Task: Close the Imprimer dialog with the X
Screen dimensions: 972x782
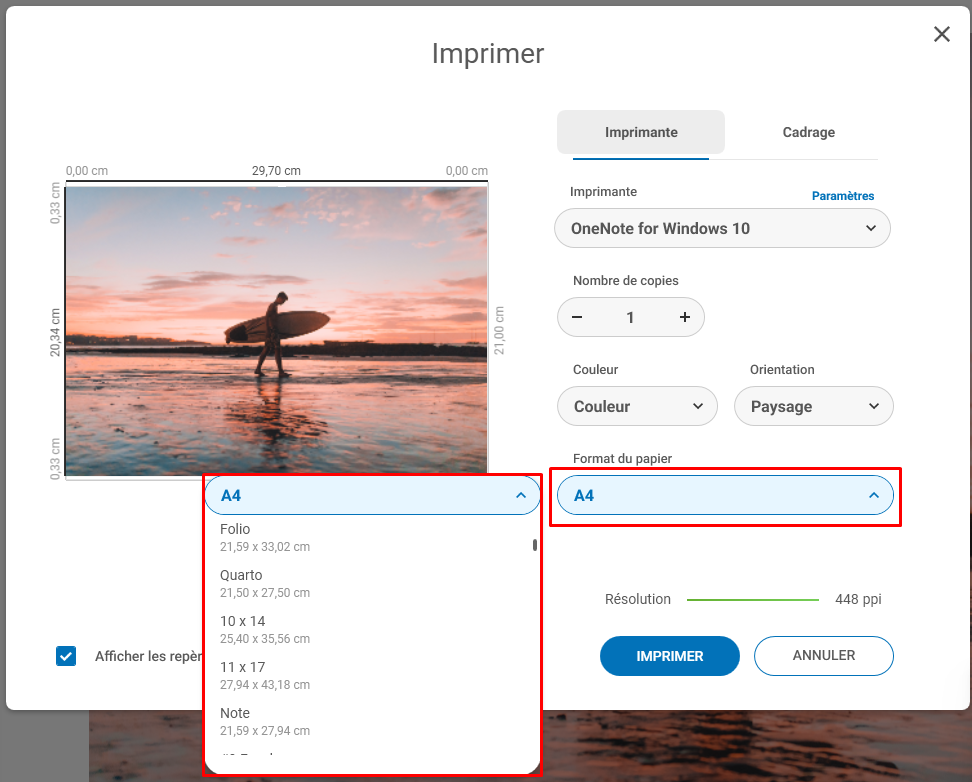Action: tap(942, 34)
